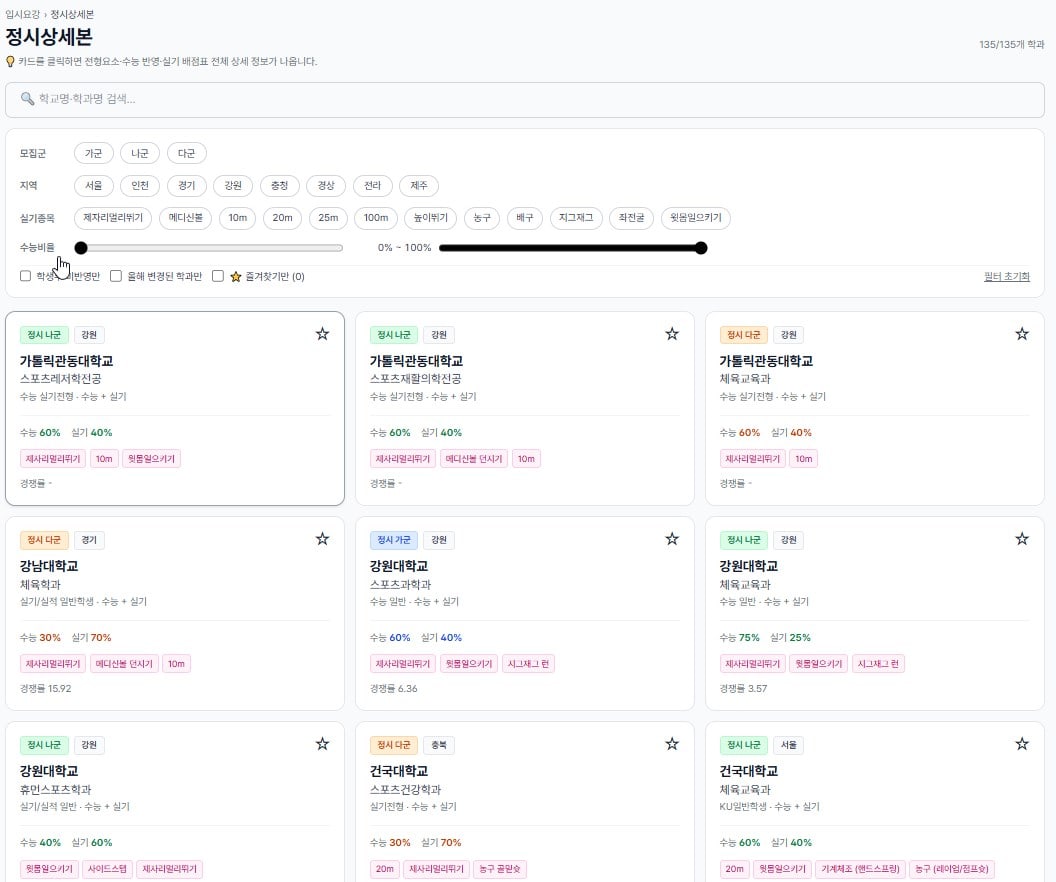This screenshot has width=1056, height=882.
Task: Click the 수능비율 maximum slider handle
Action: pos(701,248)
